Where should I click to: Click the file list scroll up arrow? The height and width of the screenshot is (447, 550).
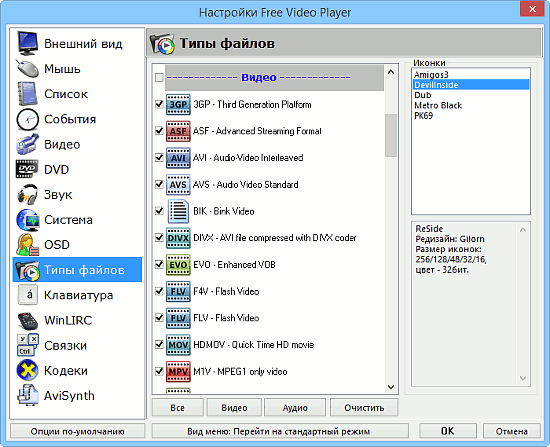coord(391,72)
